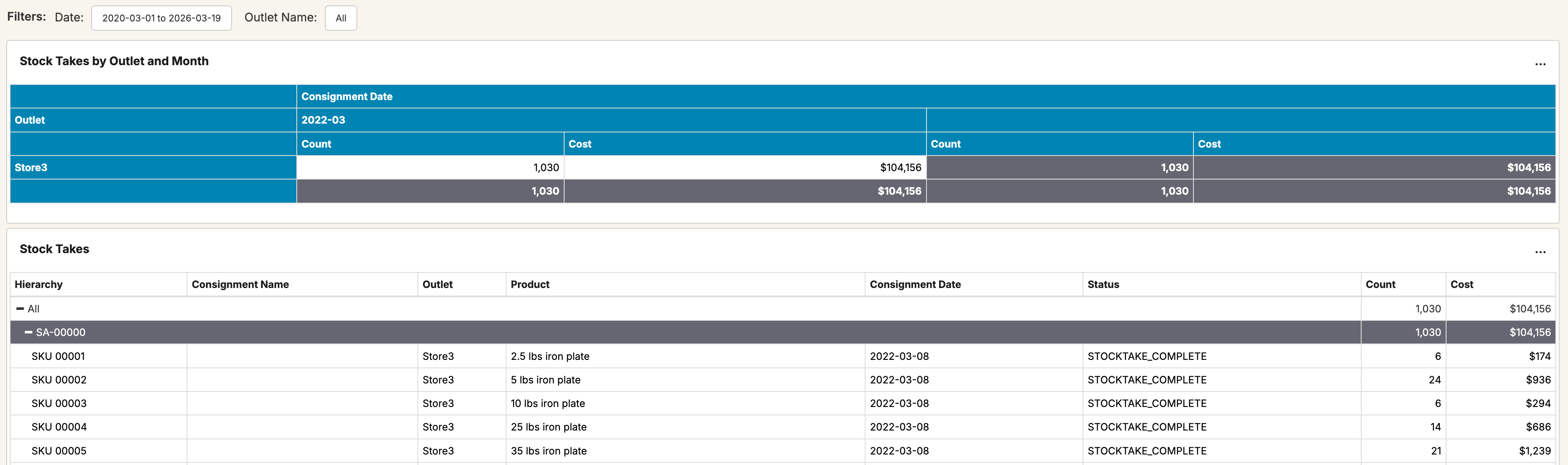The width and height of the screenshot is (1568, 465).
Task: Sort by the Hierarchy column header
Action: tap(38, 284)
